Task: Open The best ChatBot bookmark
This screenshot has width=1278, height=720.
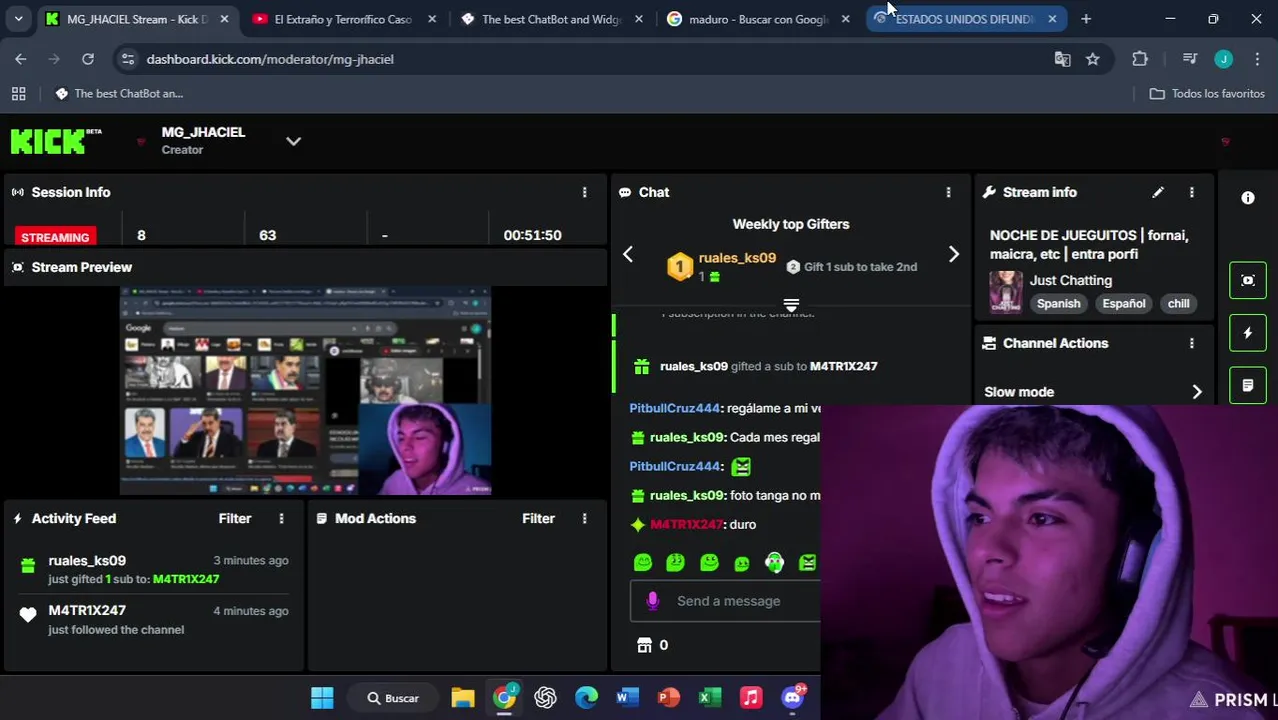Action: coord(119,93)
